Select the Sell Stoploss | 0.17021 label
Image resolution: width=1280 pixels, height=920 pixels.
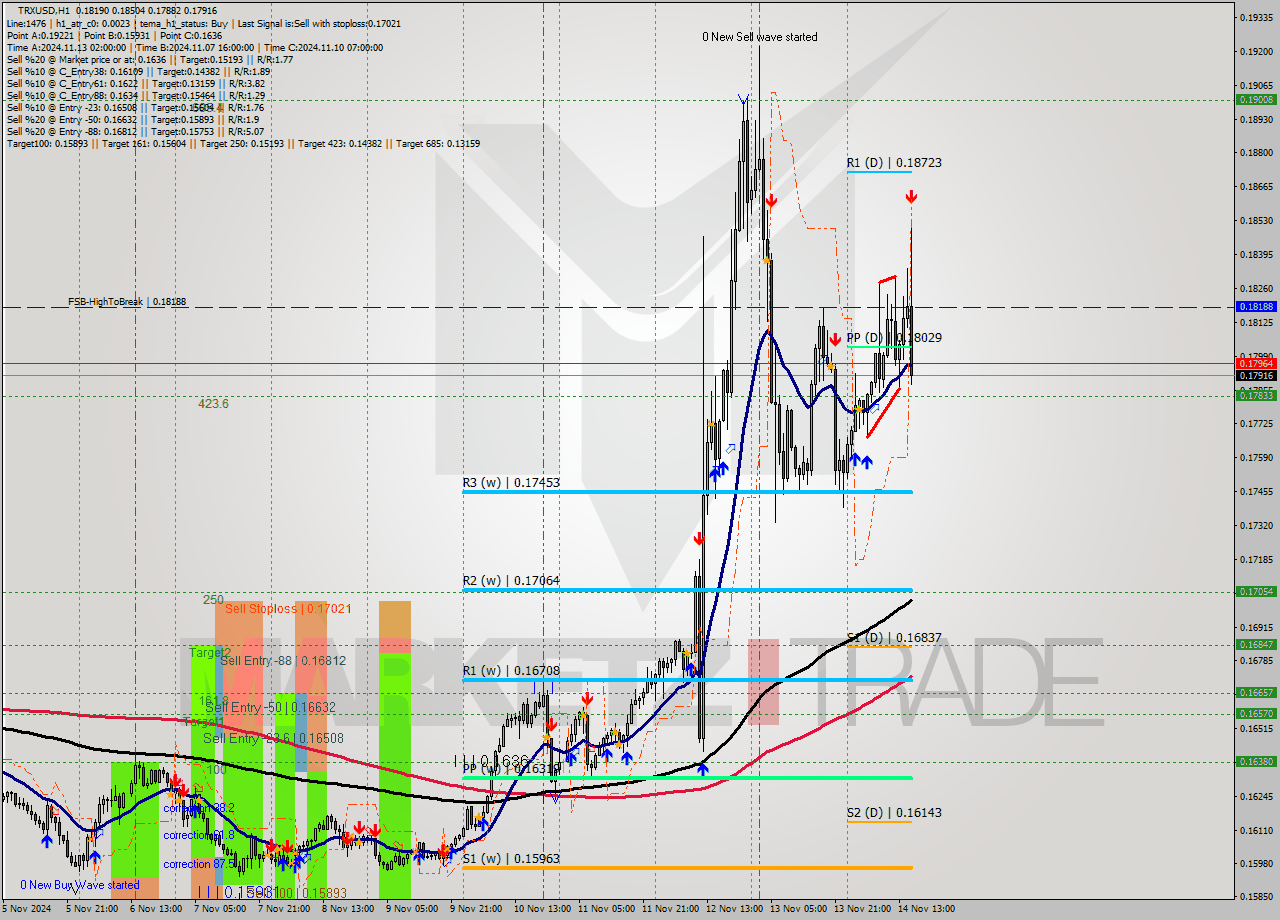point(288,608)
